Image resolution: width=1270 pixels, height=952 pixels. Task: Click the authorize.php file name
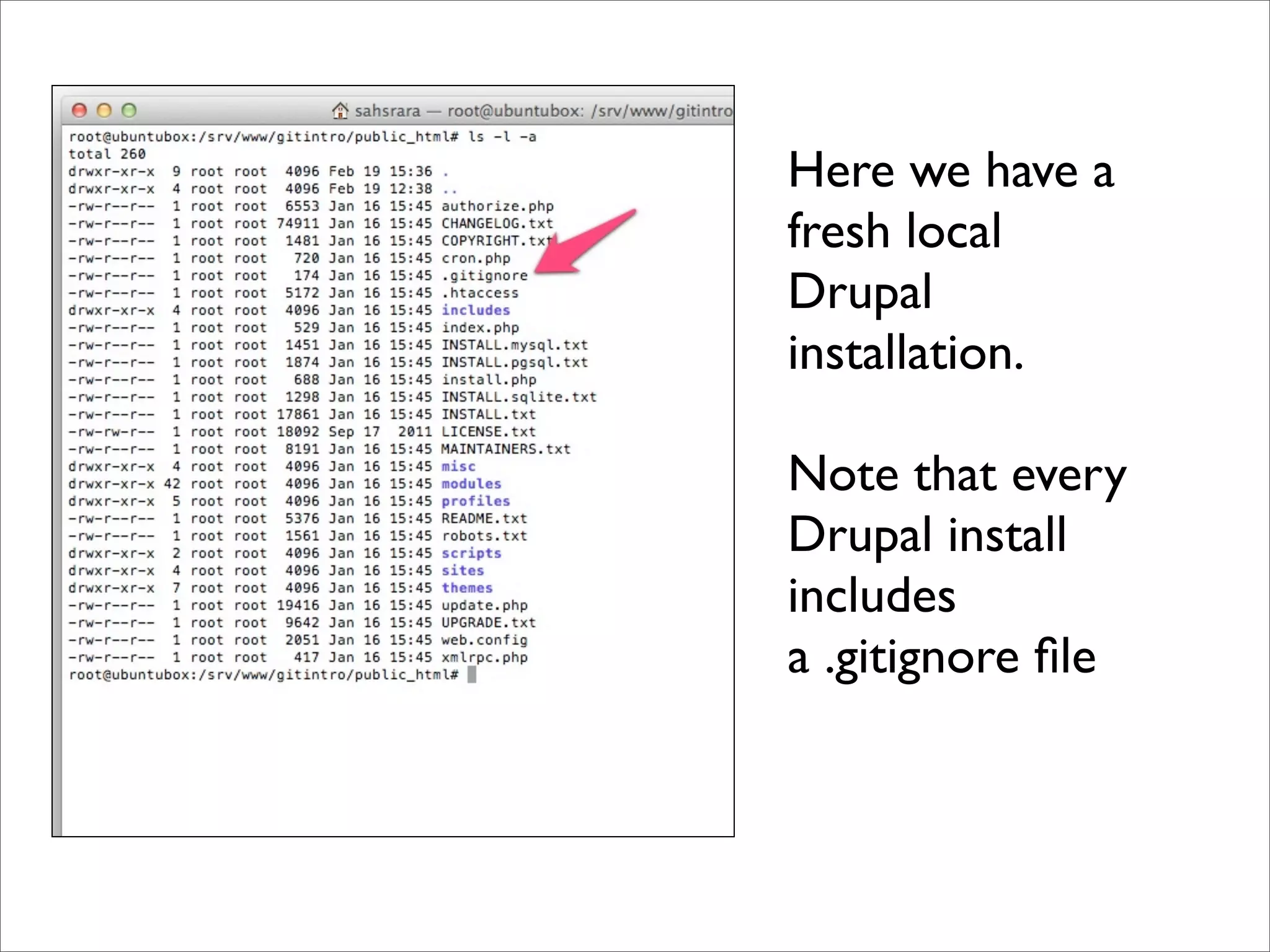[x=497, y=206]
